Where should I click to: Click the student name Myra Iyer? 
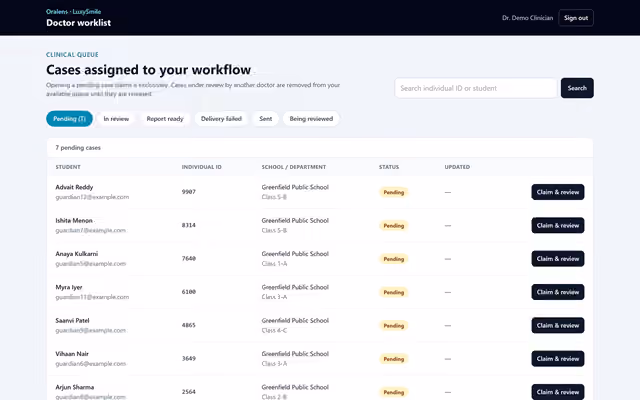[x=69, y=287]
